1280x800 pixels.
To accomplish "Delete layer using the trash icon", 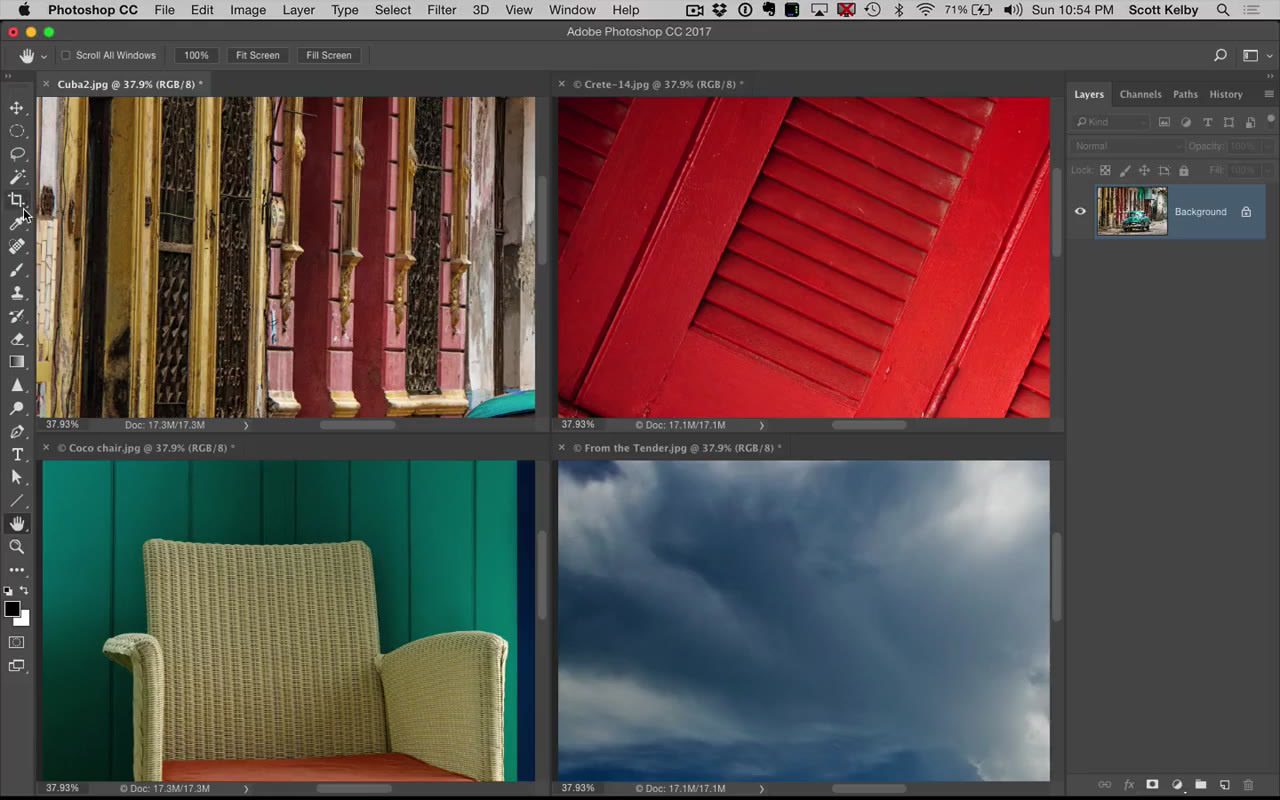I will click(1248, 785).
